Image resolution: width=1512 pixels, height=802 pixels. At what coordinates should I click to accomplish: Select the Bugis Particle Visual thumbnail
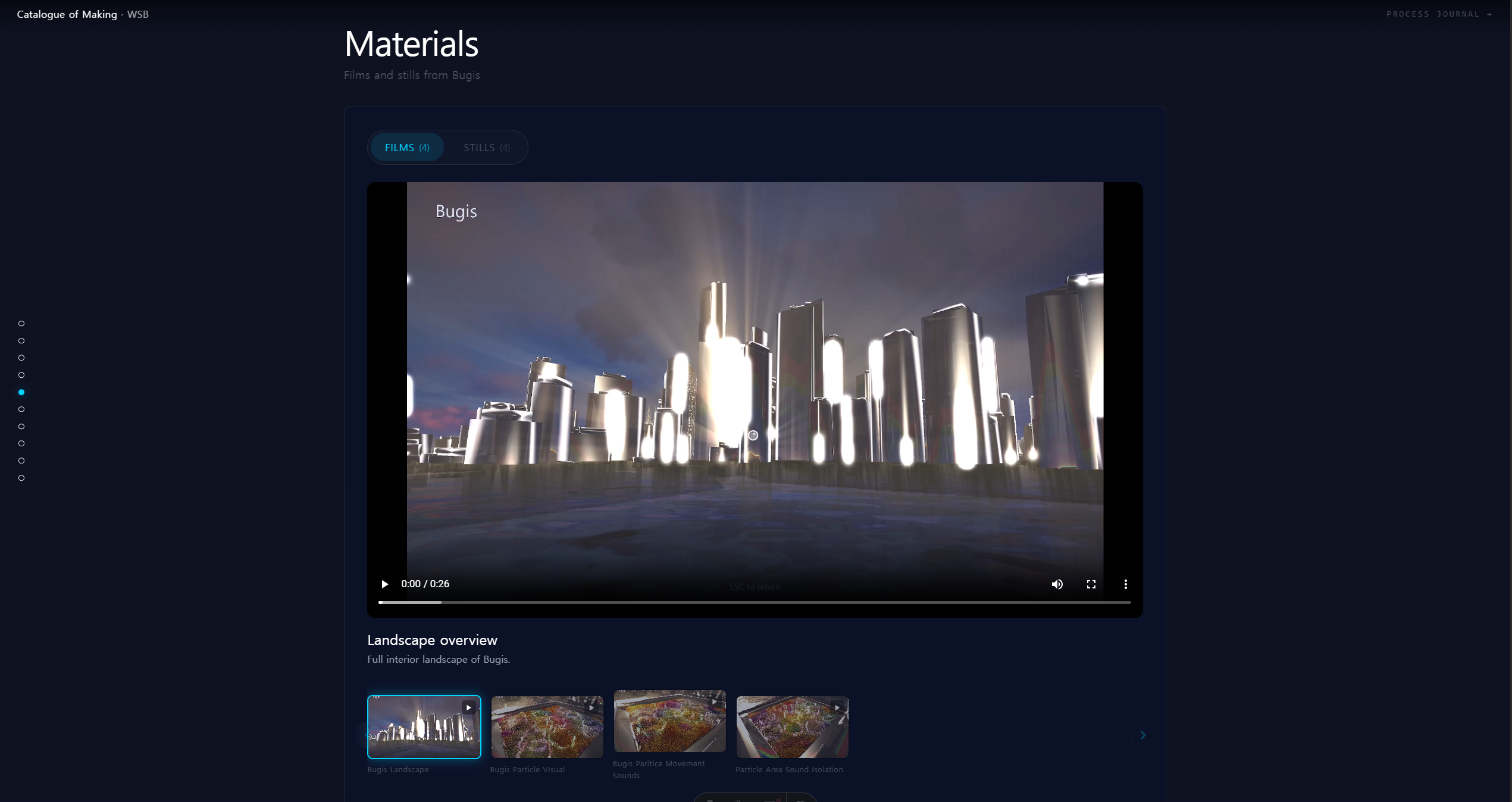click(x=547, y=727)
